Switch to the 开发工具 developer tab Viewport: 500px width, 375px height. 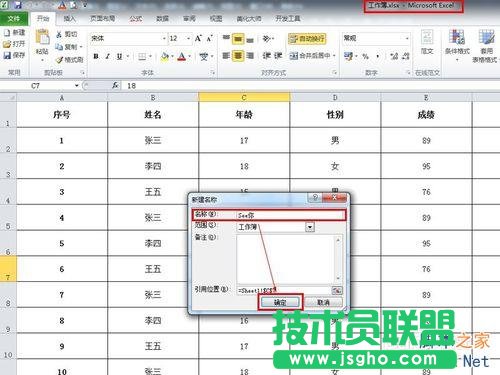[288, 19]
